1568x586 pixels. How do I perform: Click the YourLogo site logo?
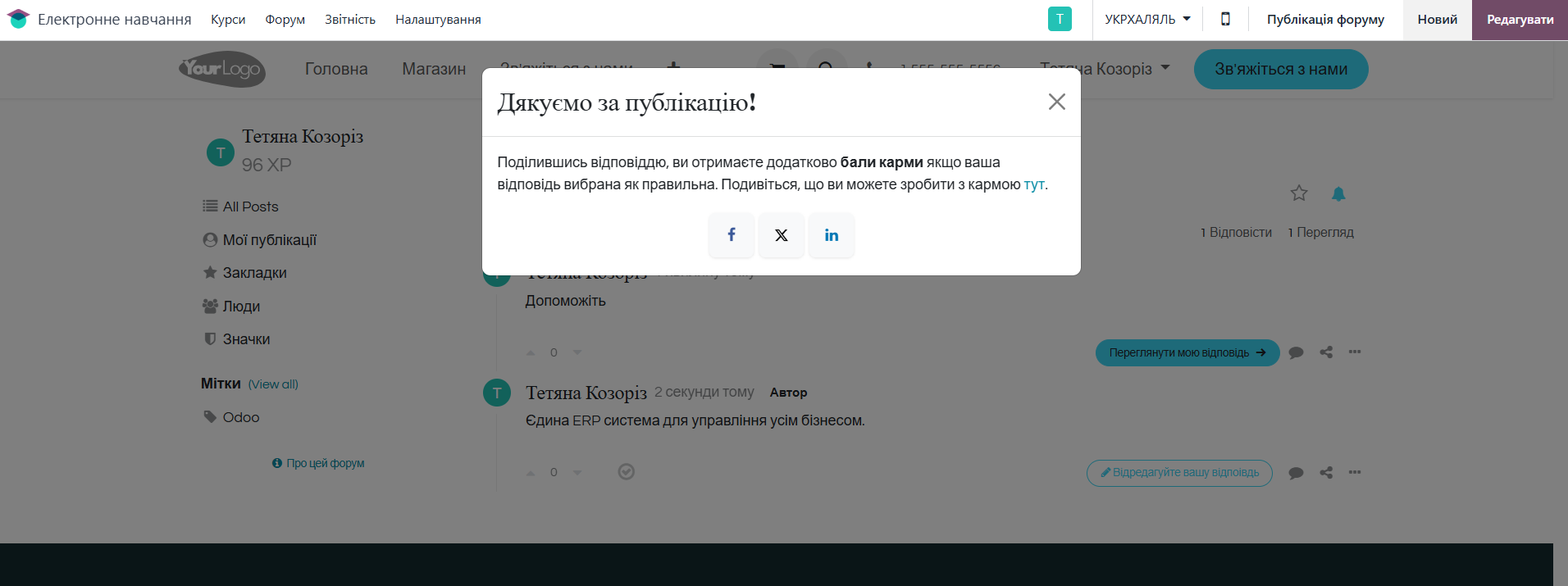pos(222,69)
